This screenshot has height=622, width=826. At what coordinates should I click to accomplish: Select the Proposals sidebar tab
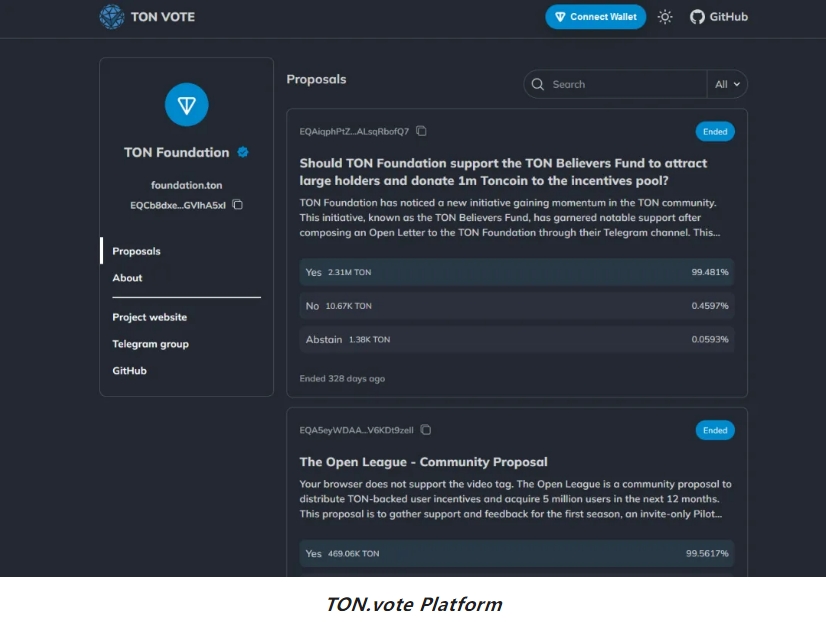136,251
